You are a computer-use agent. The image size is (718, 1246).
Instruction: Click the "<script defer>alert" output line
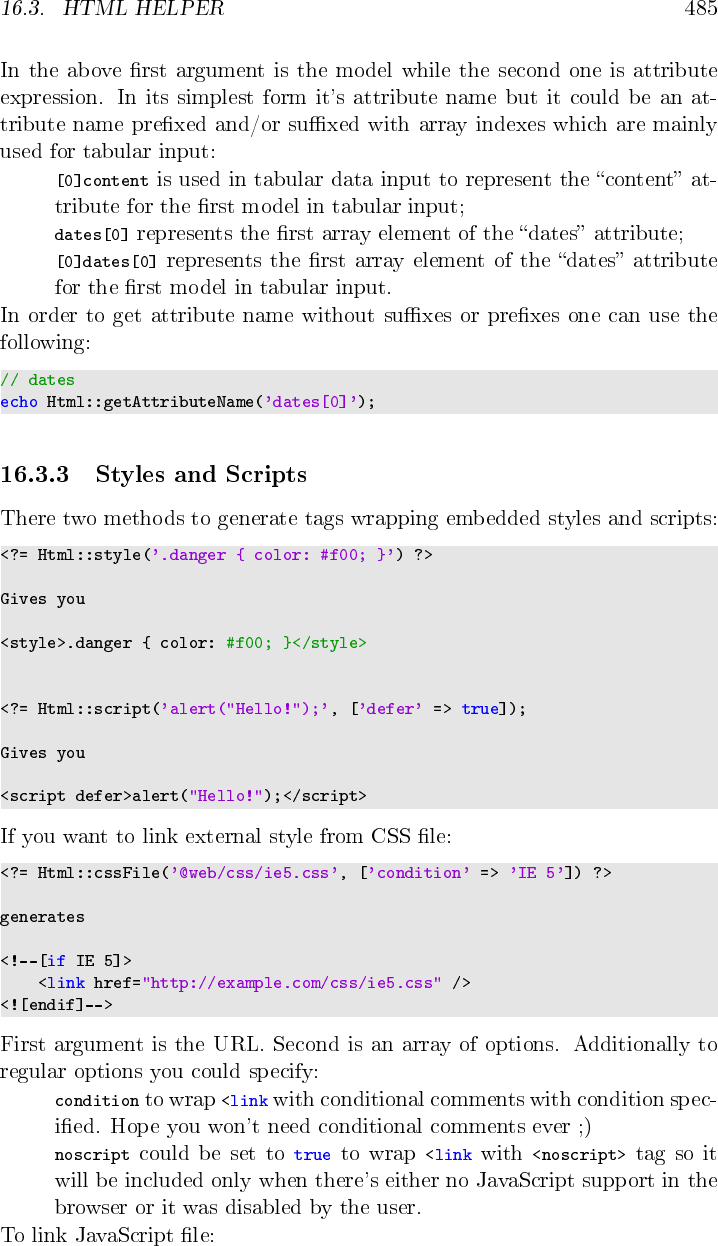click(x=183, y=797)
